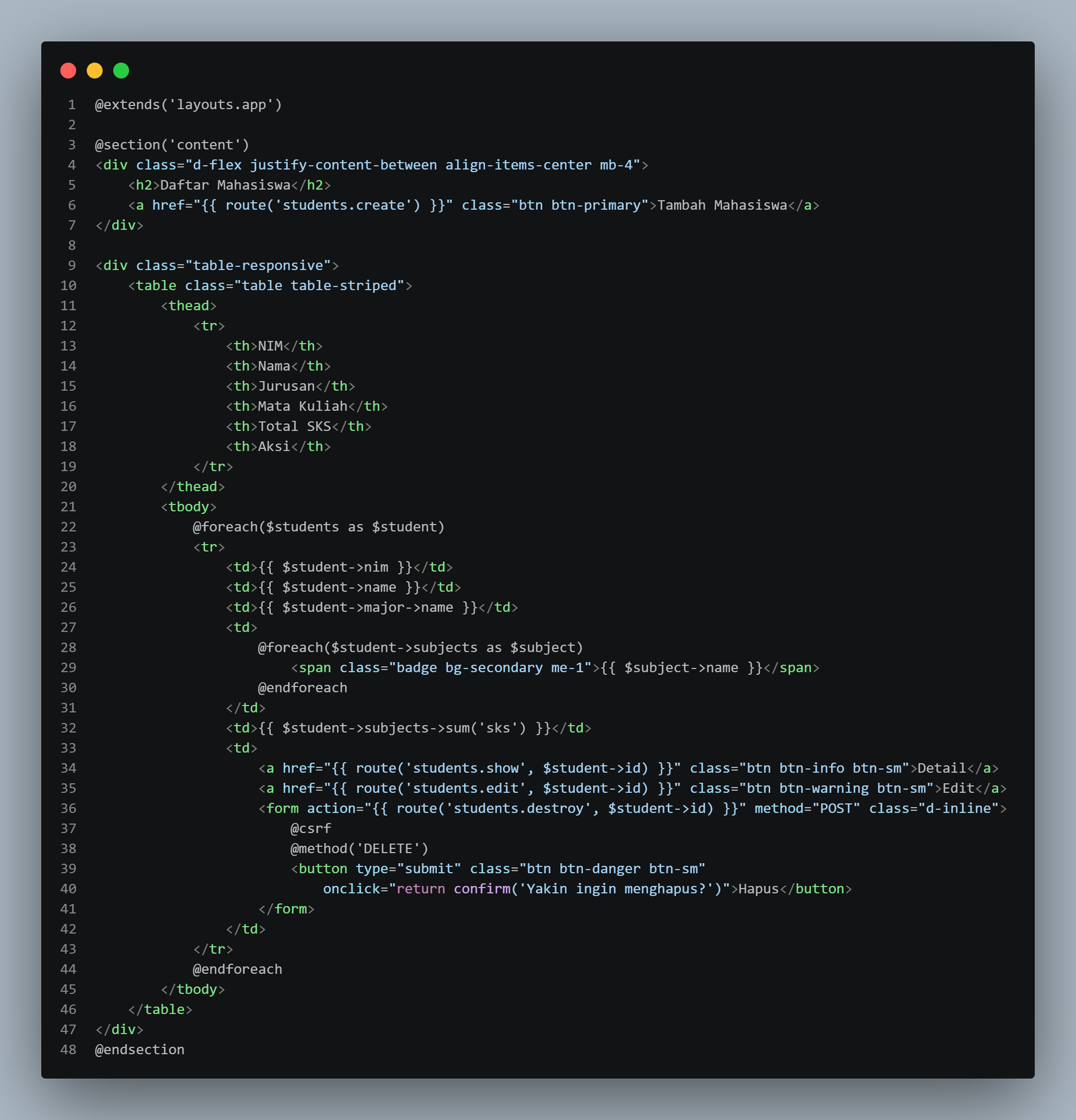Image resolution: width=1076 pixels, height=1120 pixels.
Task: Click the closing table tag
Action: pyautogui.click(x=160, y=1010)
